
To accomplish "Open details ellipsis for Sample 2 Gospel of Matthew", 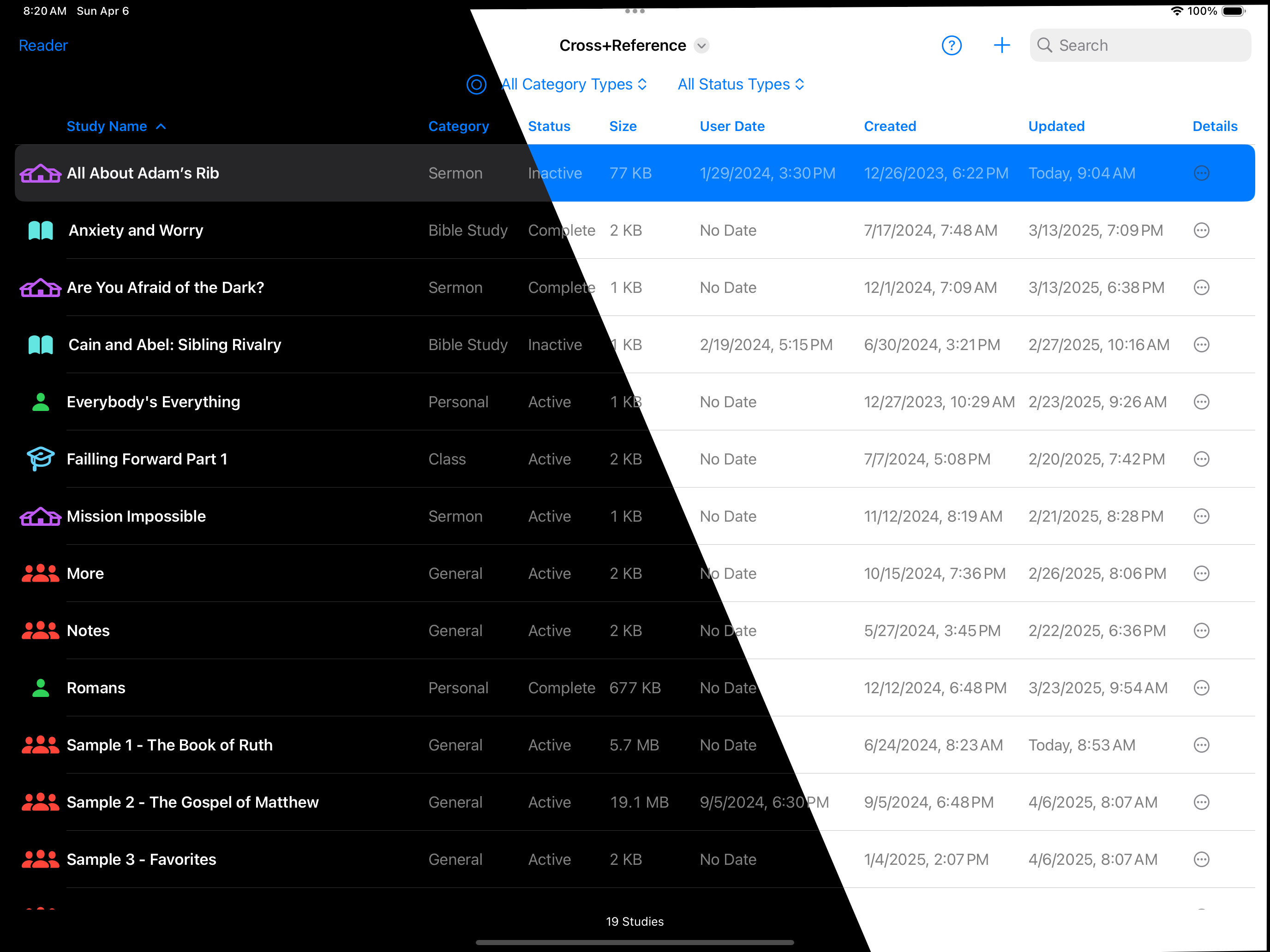I will (x=1201, y=802).
